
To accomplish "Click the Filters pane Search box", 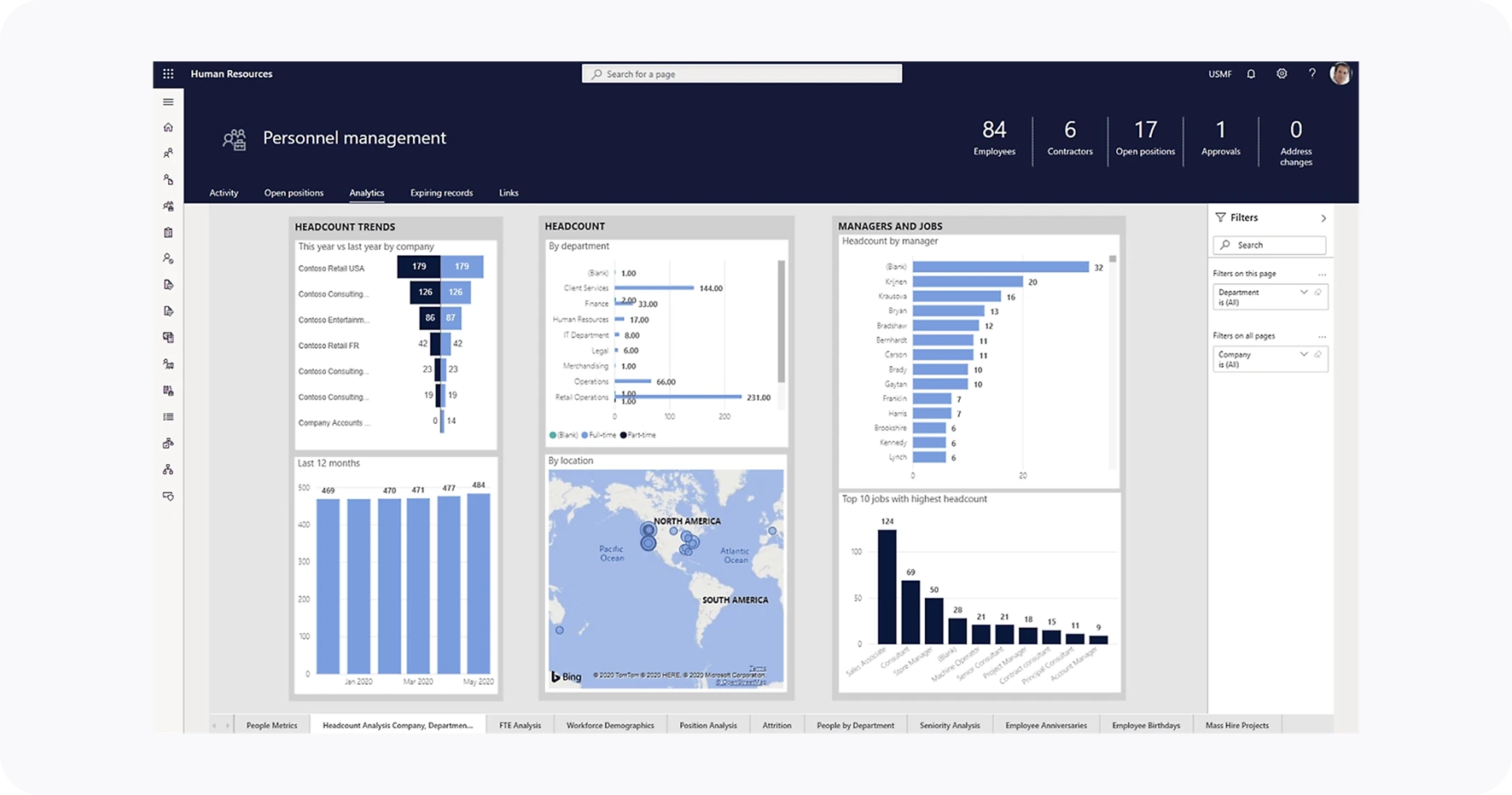I will tap(1269, 245).
